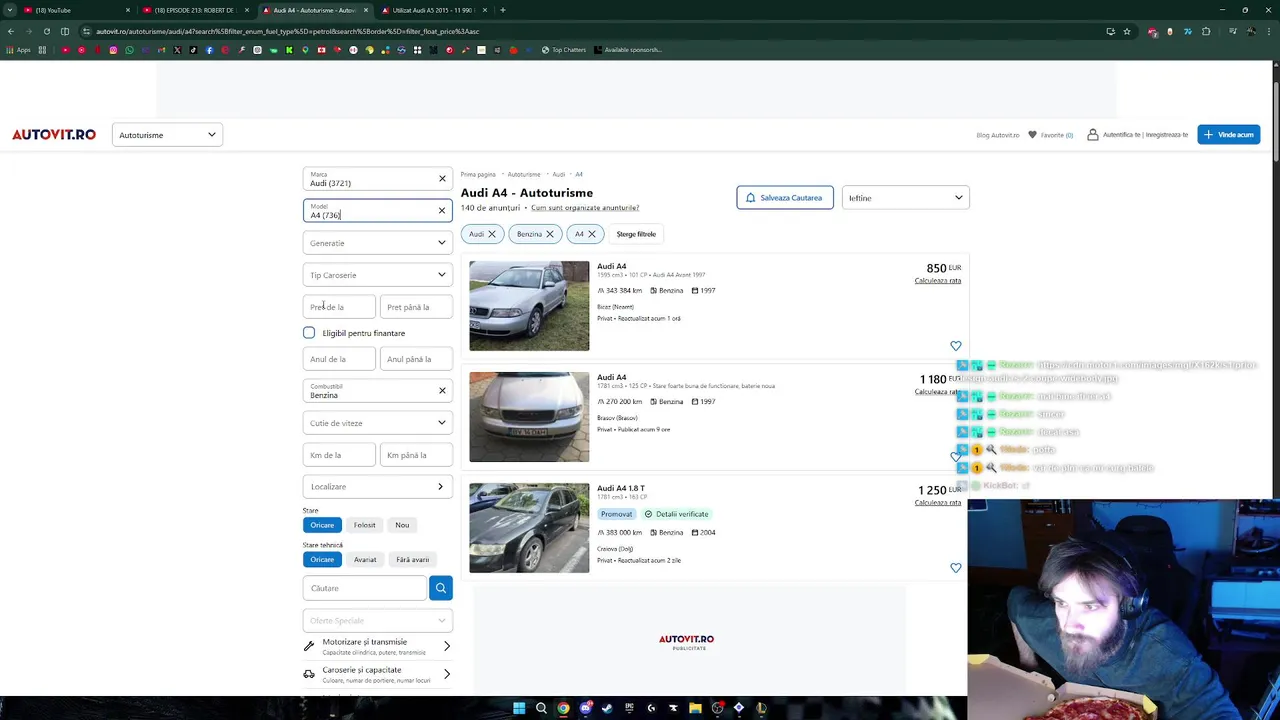
Task: Select Avariat technical state
Action: [365, 560]
